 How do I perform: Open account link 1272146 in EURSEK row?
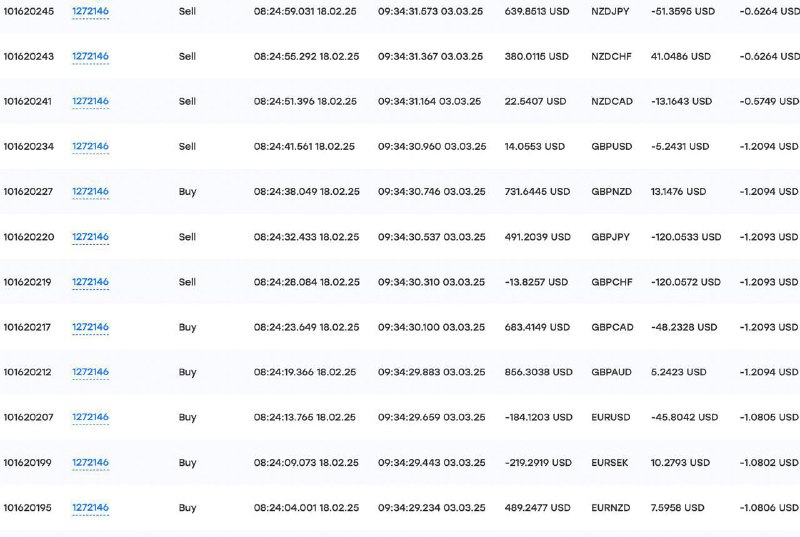pos(90,463)
